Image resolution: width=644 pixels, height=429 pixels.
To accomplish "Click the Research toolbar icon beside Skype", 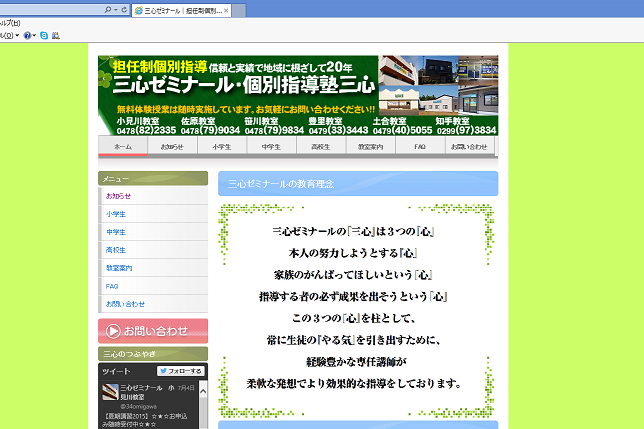I will pyautogui.click(x=55, y=36).
